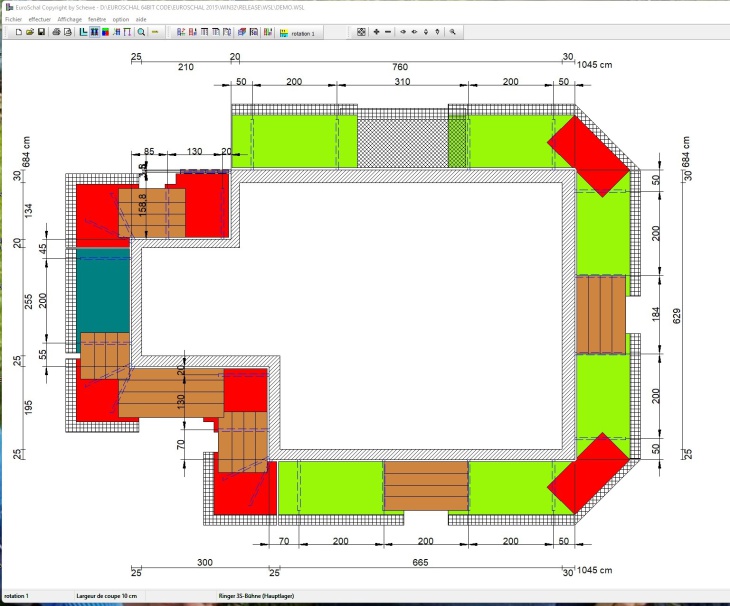Viewport: 730px width, 606px height.
Task: Click the Open folder icon
Action: pyautogui.click(x=30, y=32)
